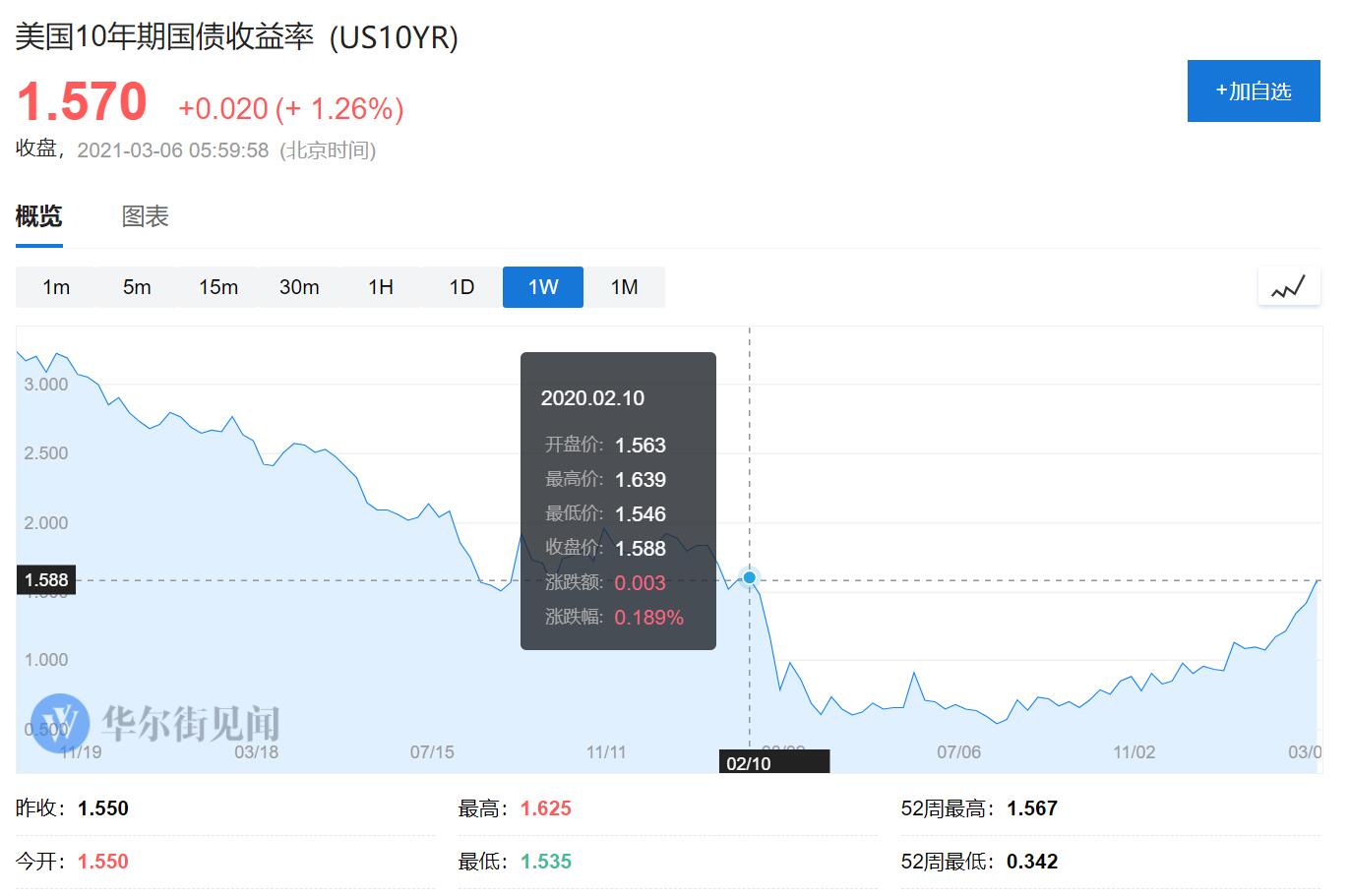This screenshot has height=896, width=1349.
Task: Click the 2020.02.10 tooltip box
Action: coord(618,501)
